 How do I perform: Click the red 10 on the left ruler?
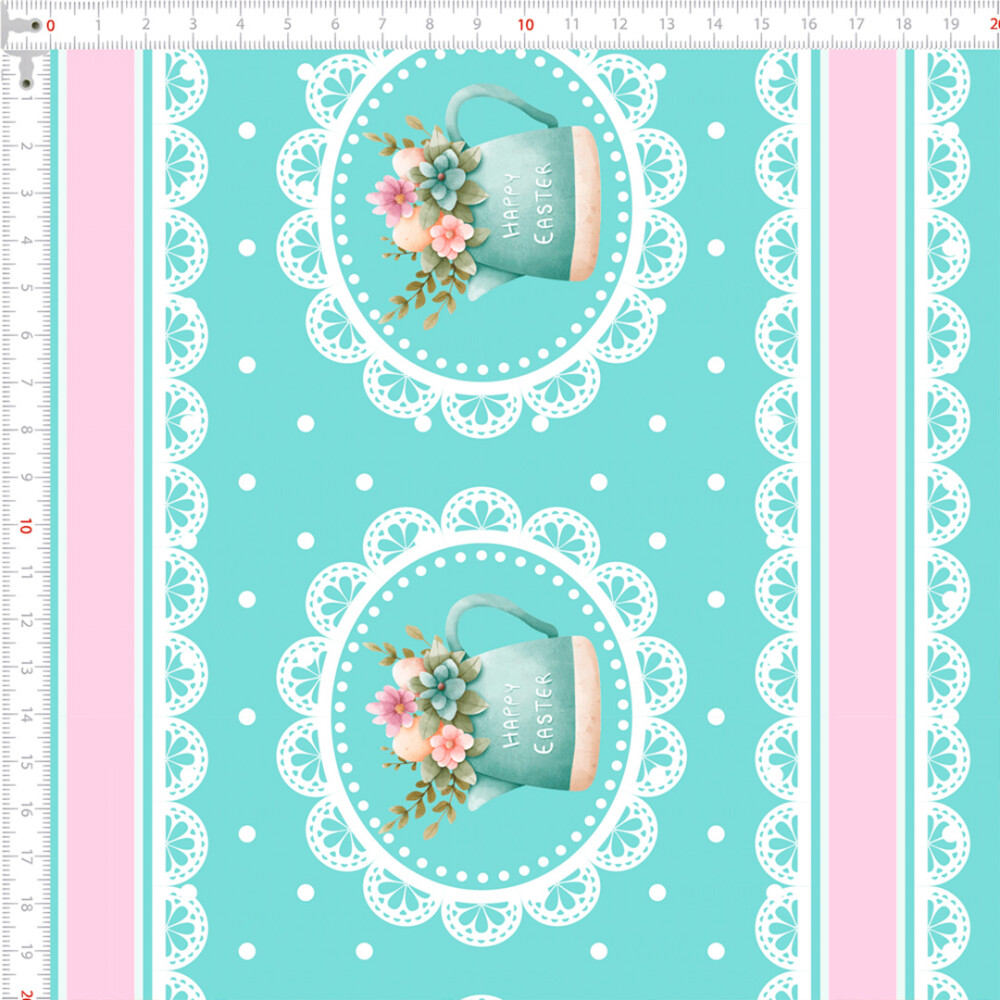pyautogui.click(x=24, y=526)
